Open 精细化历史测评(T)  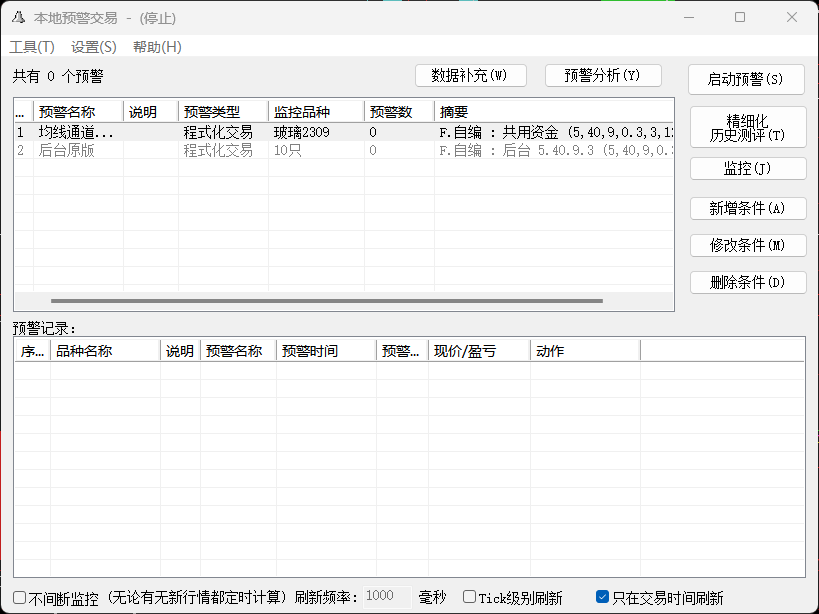tap(748, 128)
